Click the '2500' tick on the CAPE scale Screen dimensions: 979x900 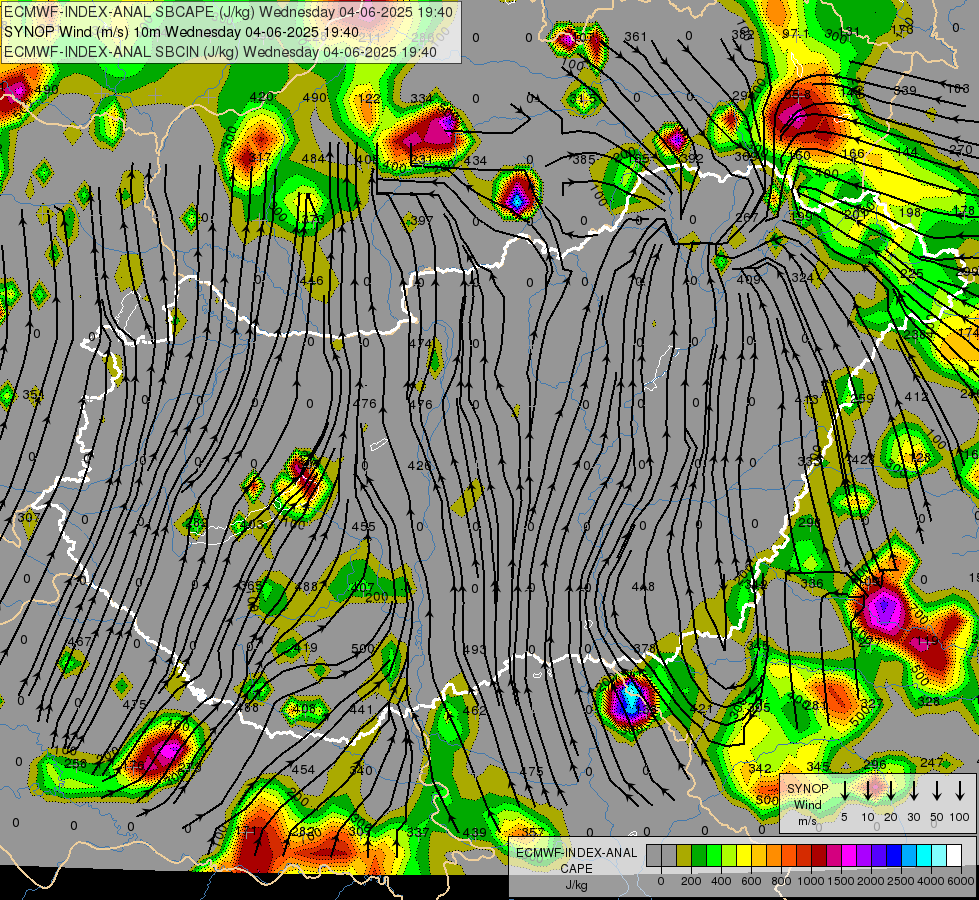[901, 881]
